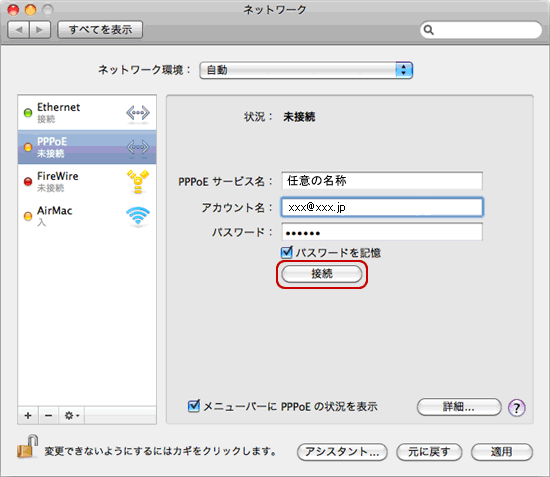The image size is (550, 477).
Task: Open the ネットワーク環境 dropdown
Action: [x=306, y=70]
